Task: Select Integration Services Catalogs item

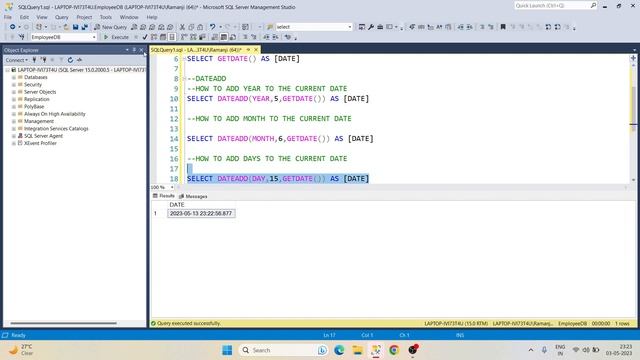Action: [56, 129]
